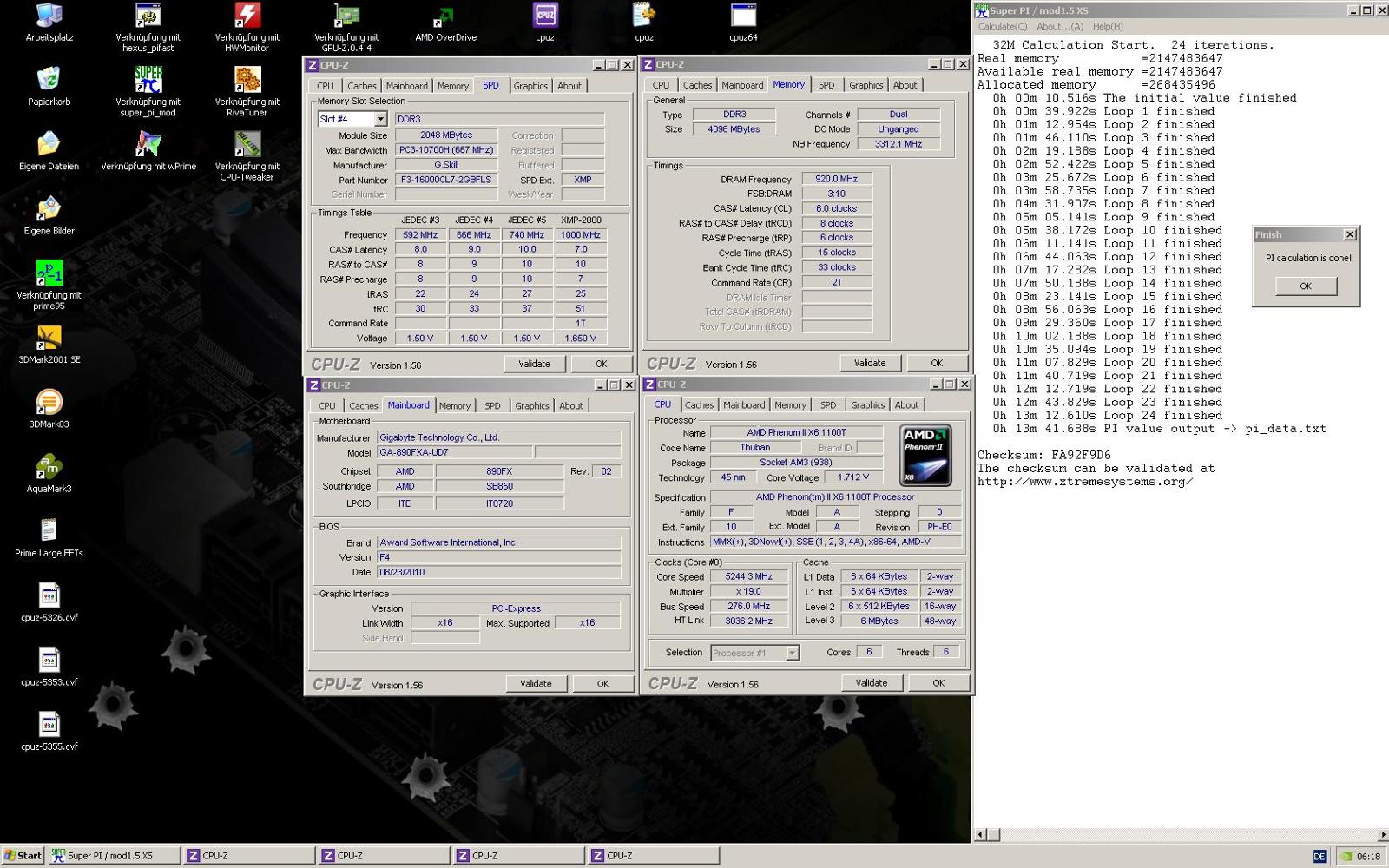
Task: Open About tab in CPU window
Action: click(906, 405)
